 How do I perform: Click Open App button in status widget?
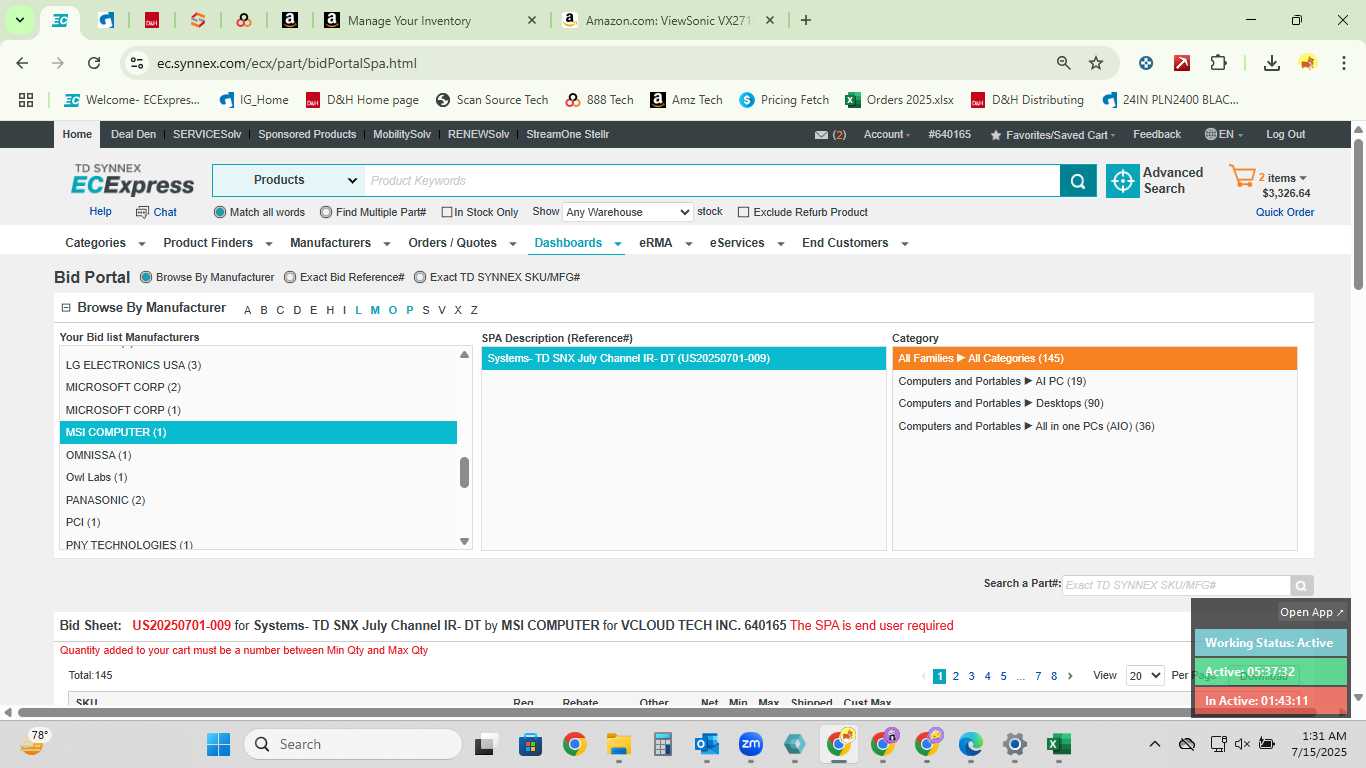click(x=1312, y=612)
